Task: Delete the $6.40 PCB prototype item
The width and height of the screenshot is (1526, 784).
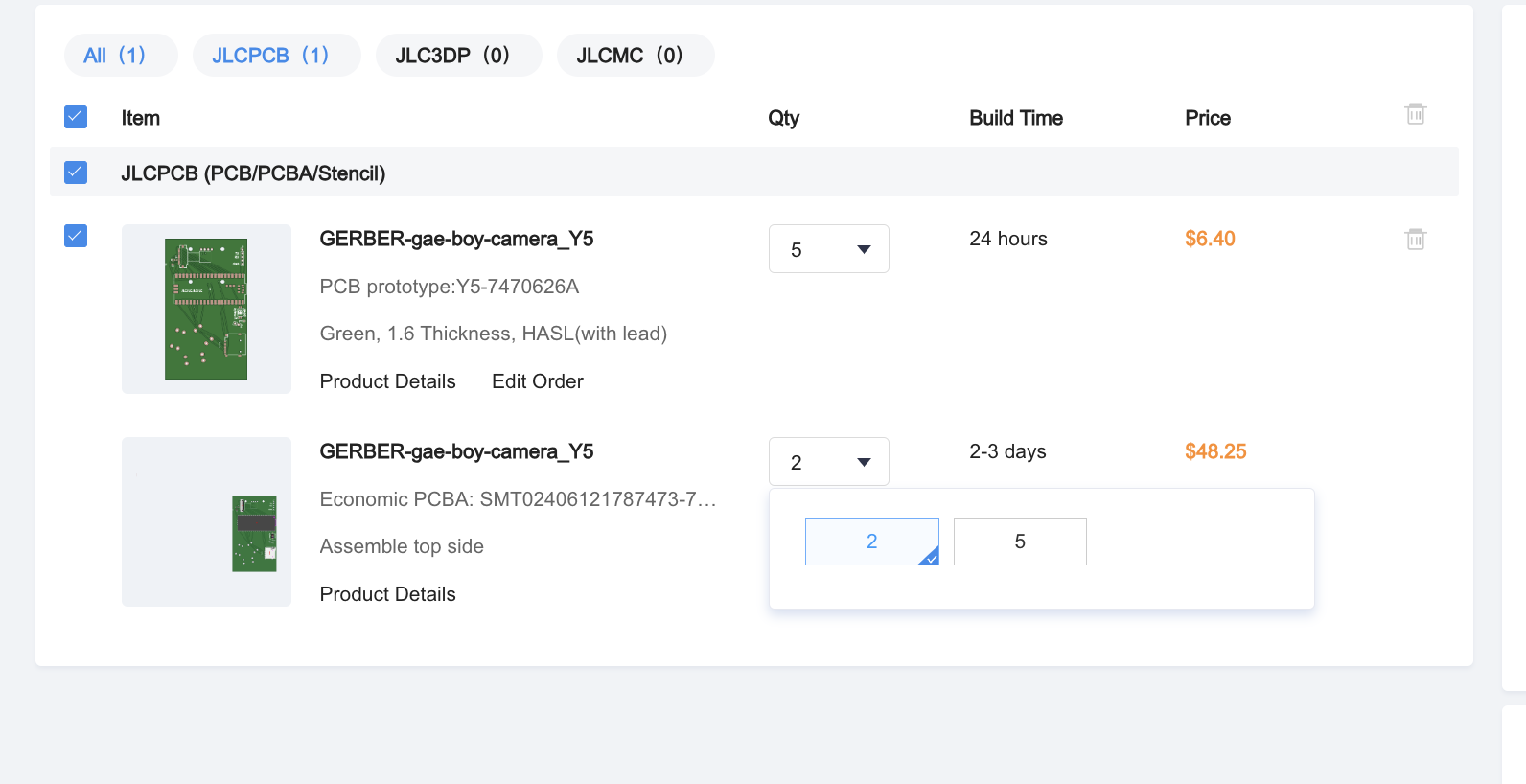Action: [x=1415, y=239]
